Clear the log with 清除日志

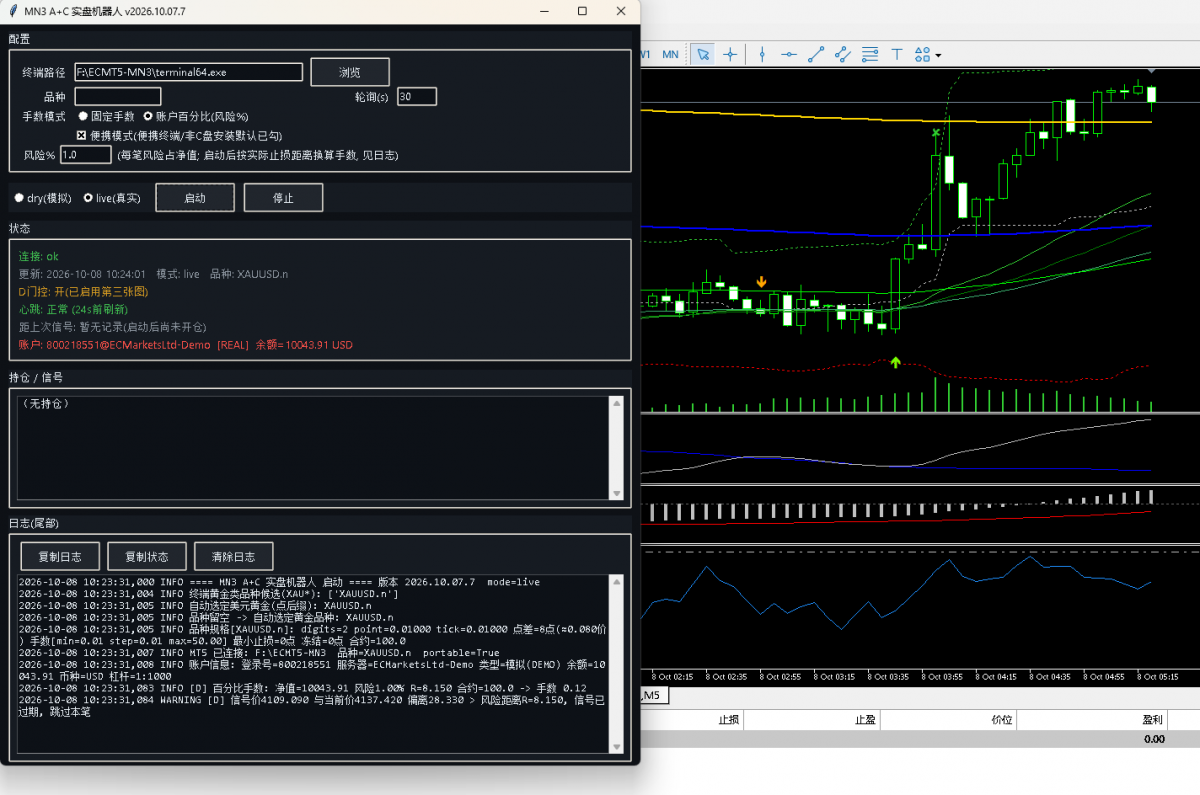tap(234, 556)
